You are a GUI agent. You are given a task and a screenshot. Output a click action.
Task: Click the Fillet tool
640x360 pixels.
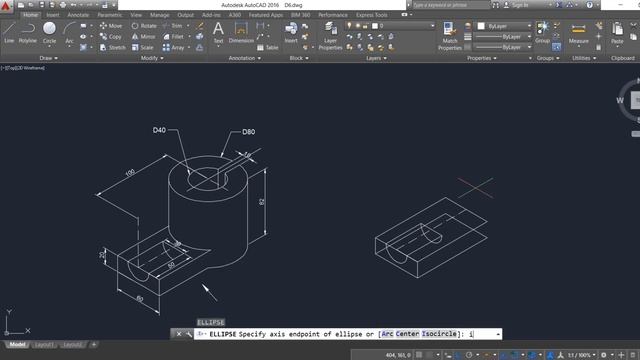[x=173, y=37]
